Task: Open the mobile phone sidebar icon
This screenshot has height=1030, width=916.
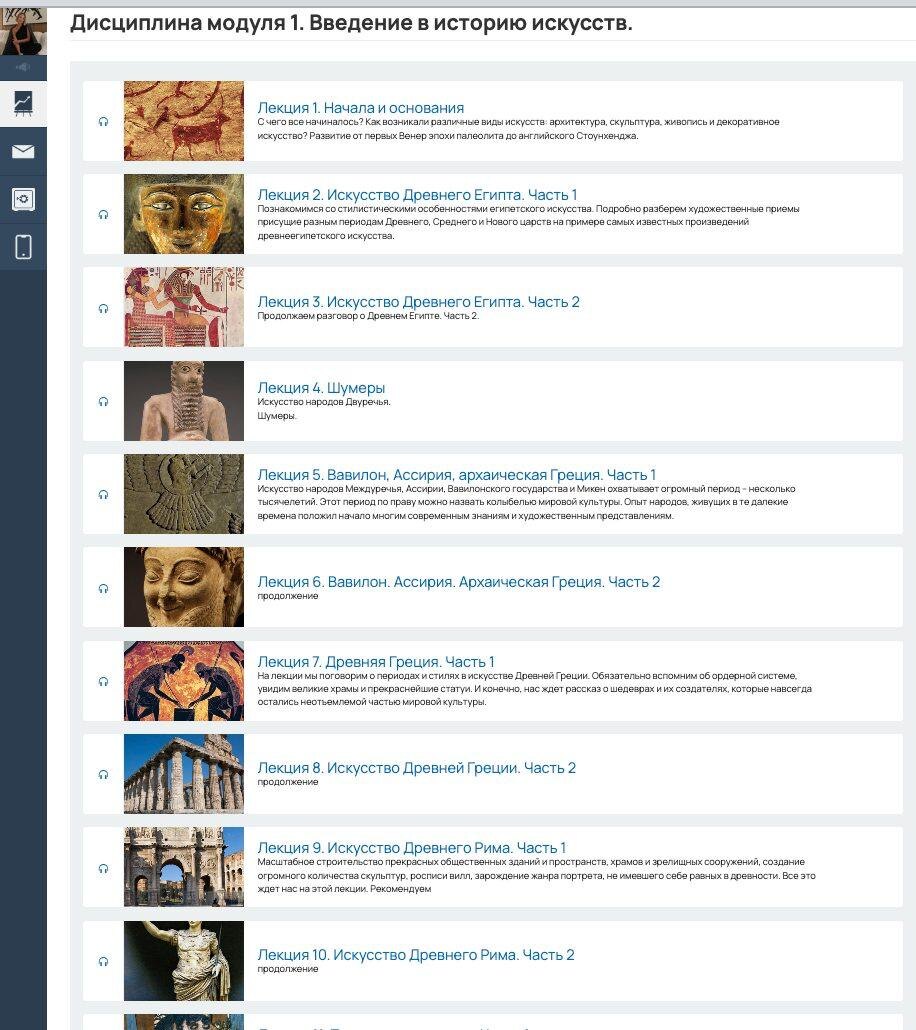Action: [23, 247]
